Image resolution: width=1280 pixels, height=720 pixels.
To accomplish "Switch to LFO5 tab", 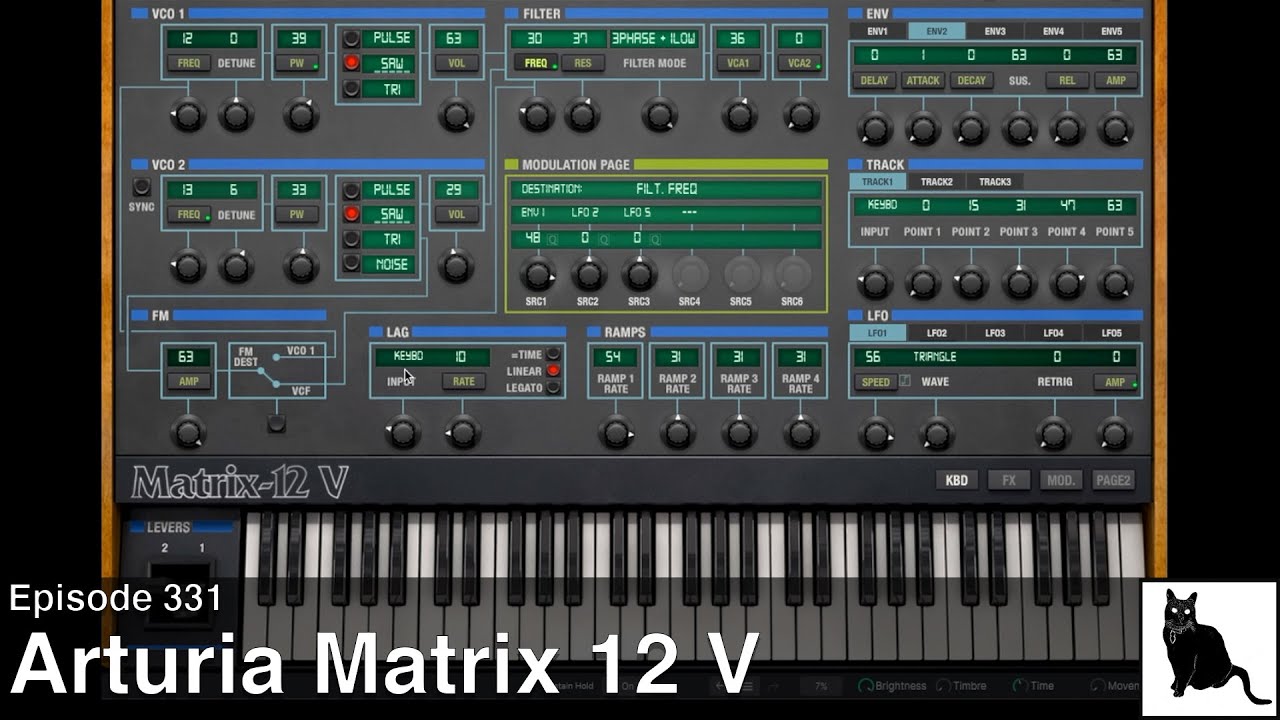I will click(x=1111, y=333).
